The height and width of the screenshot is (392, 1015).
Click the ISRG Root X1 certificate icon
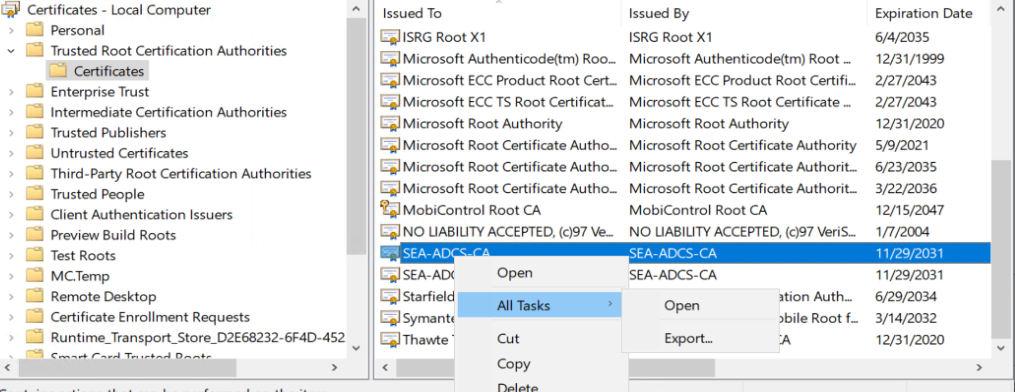point(389,37)
